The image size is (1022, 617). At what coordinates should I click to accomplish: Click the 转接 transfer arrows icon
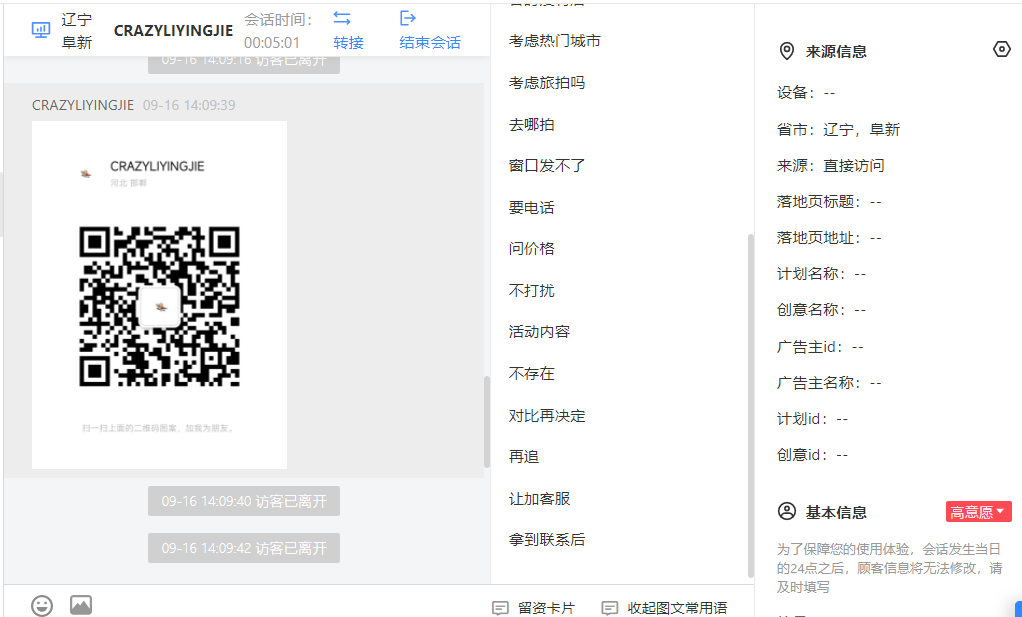pos(342,18)
